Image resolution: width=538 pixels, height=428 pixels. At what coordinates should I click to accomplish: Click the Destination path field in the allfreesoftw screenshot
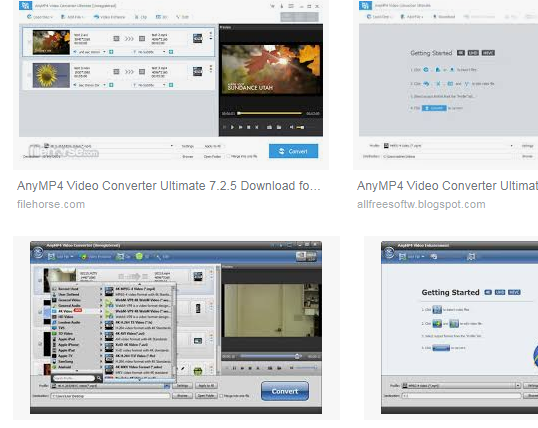pyautogui.click(x=448, y=156)
